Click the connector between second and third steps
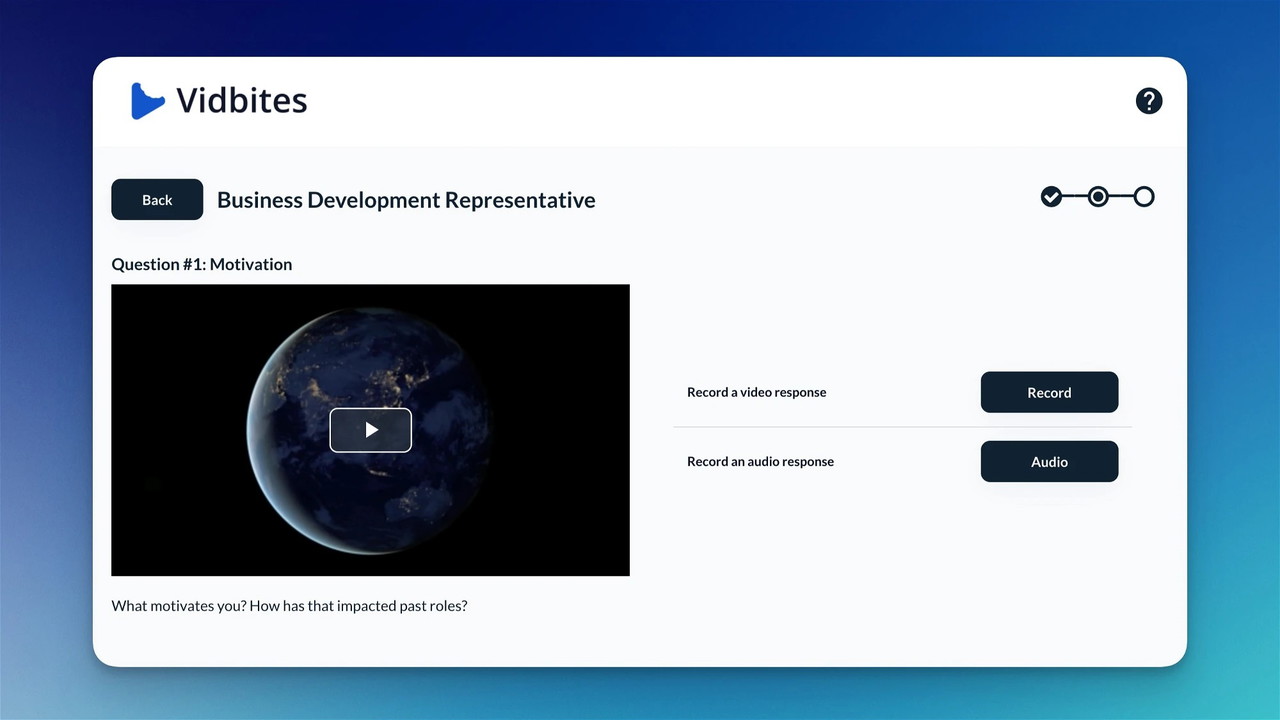 tap(1121, 197)
